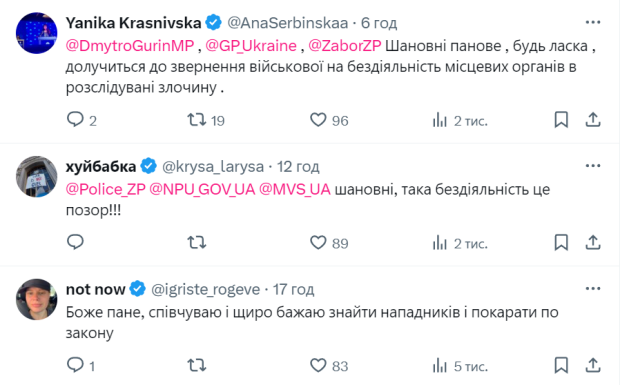Bookmark Yanika Krasnivska's tweet
The height and width of the screenshot is (385, 620).
pos(561,120)
